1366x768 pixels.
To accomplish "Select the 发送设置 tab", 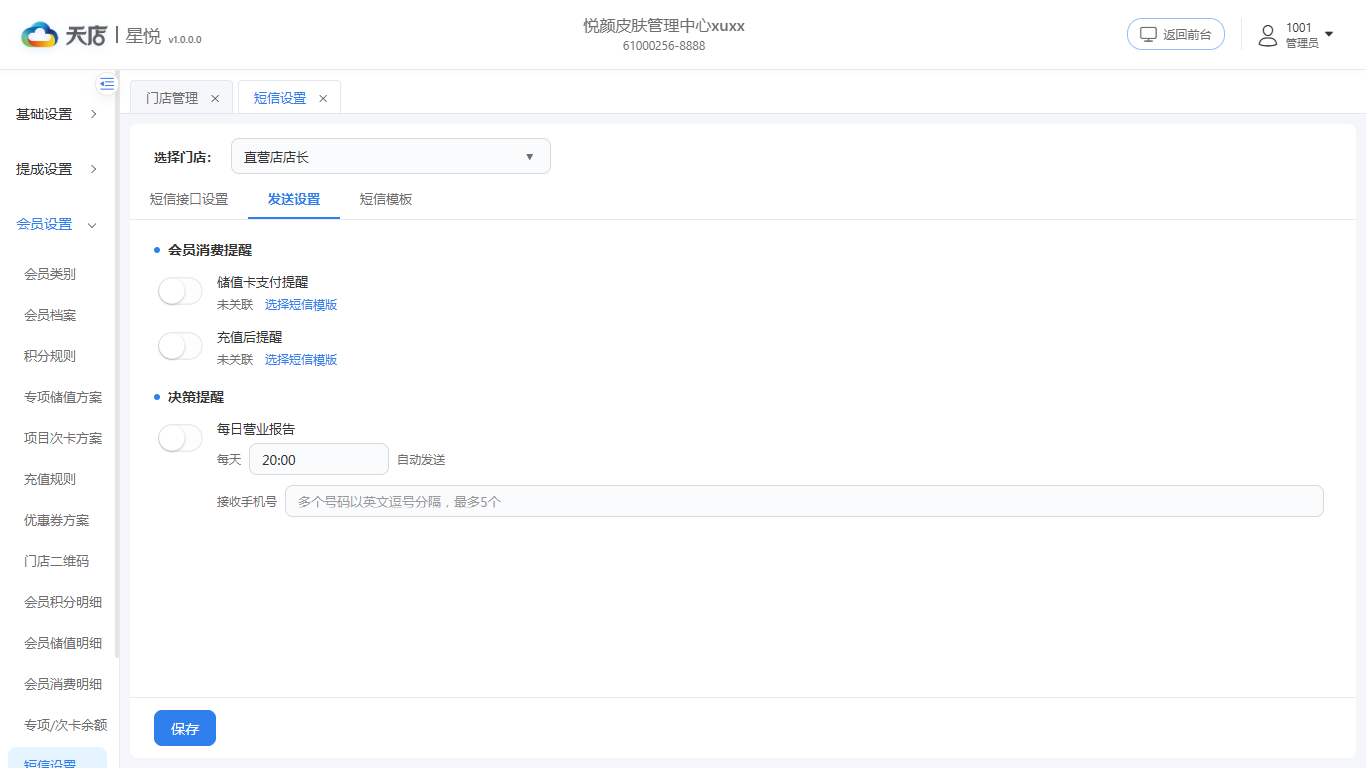I will [x=294, y=199].
